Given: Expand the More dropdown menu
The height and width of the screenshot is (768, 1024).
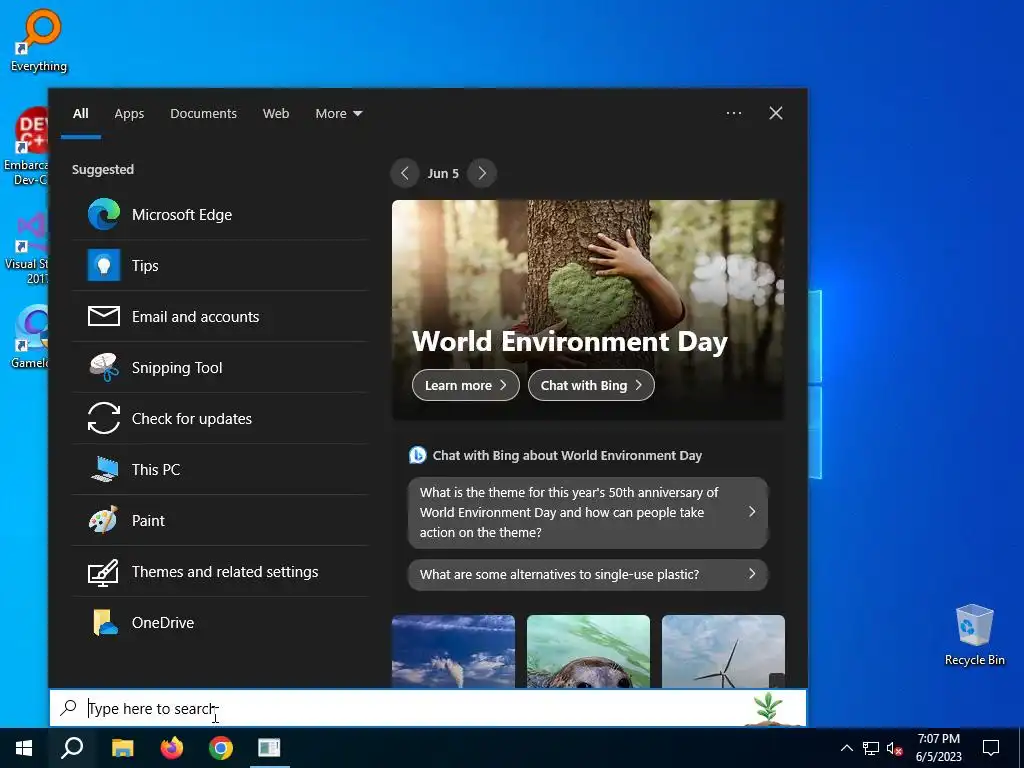Looking at the screenshot, I should [338, 114].
